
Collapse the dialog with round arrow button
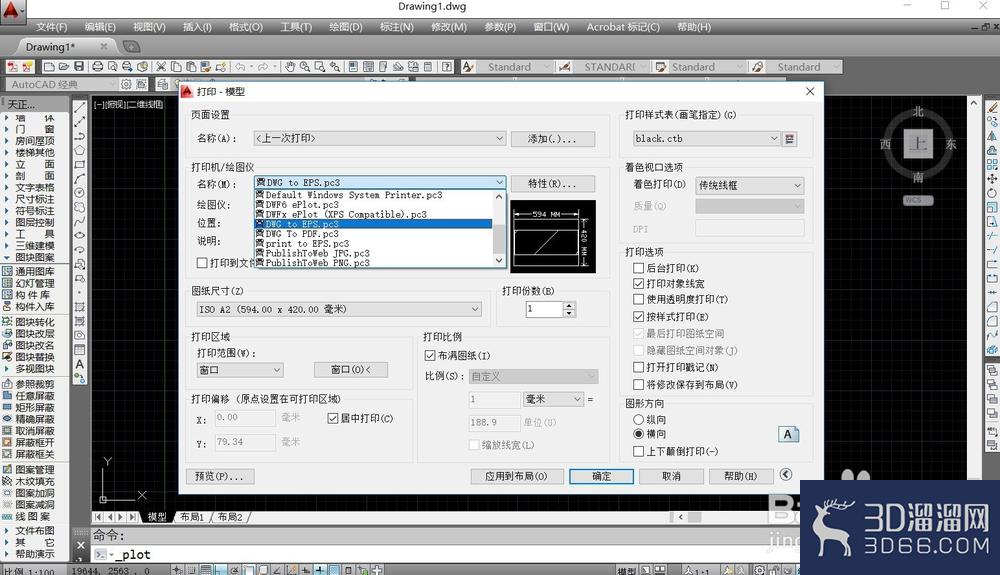(786, 474)
